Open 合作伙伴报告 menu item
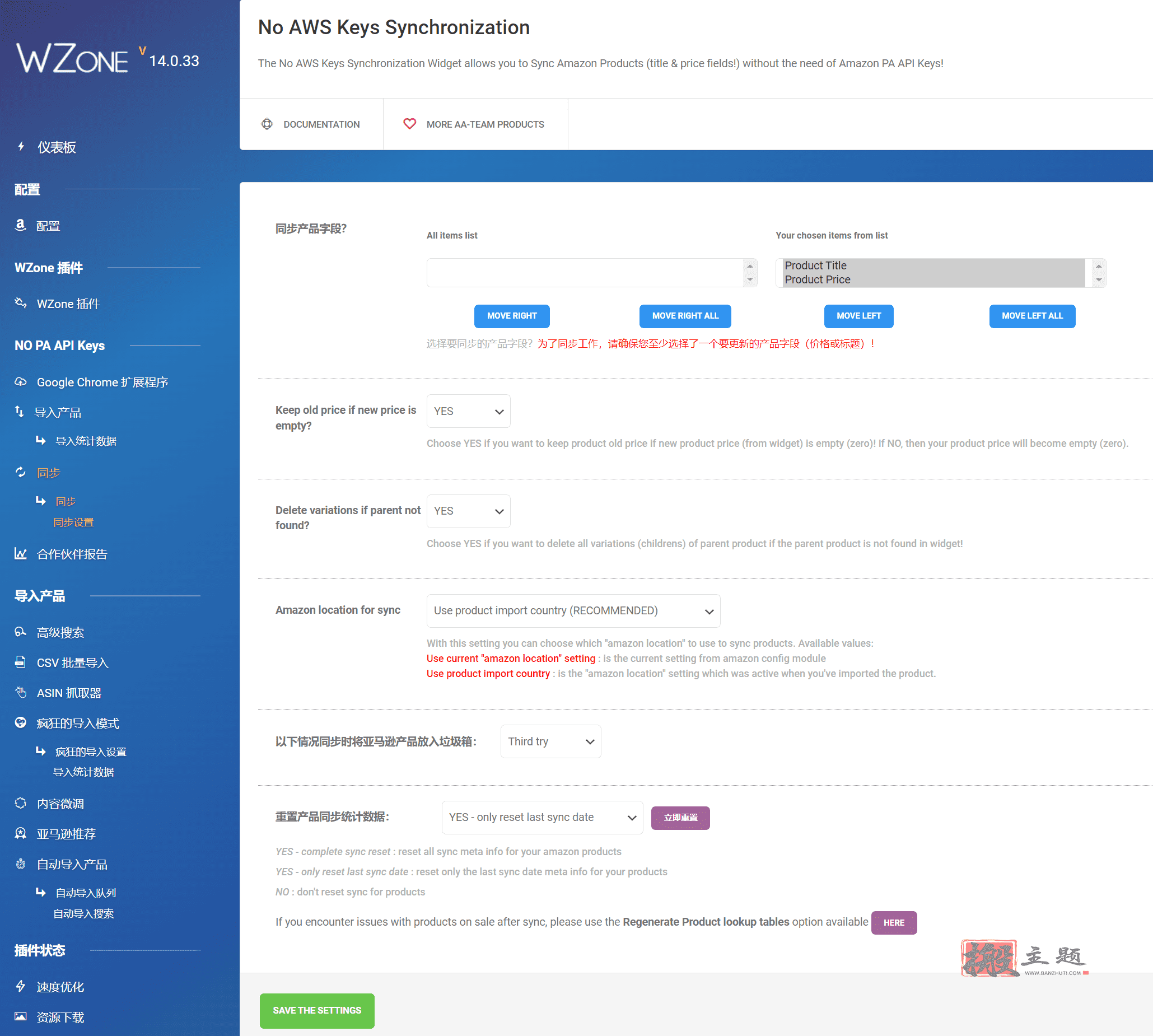Image resolution: width=1153 pixels, height=1036 pixels. coord(72,554)
